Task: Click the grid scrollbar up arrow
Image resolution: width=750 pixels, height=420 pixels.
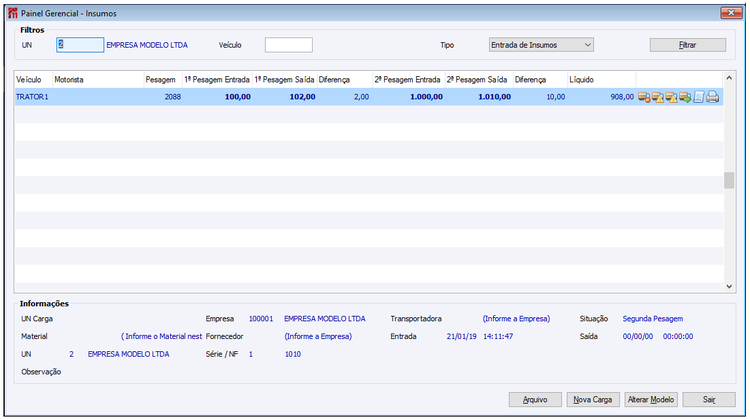Action: [729, 77]
